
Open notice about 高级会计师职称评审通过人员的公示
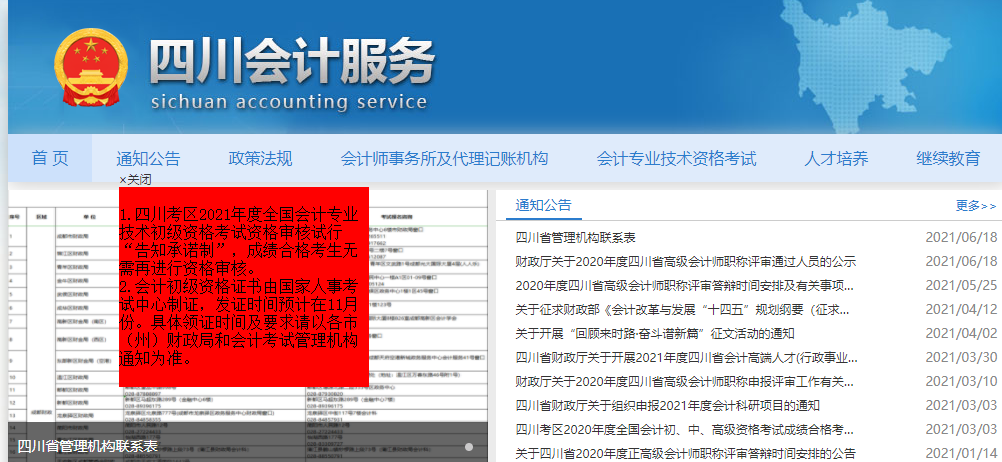(685, 261)
